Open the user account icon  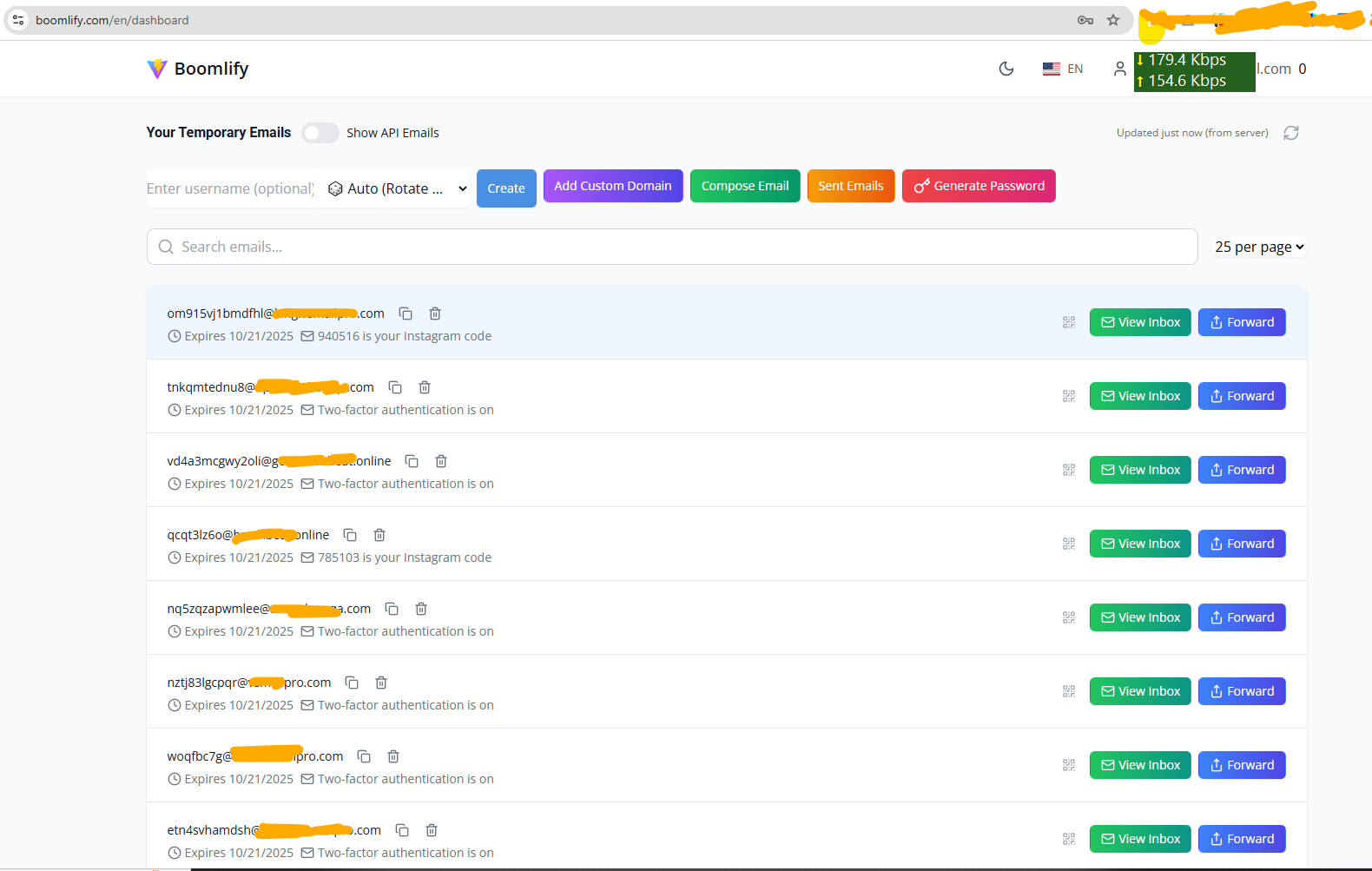pos(1120,69)
